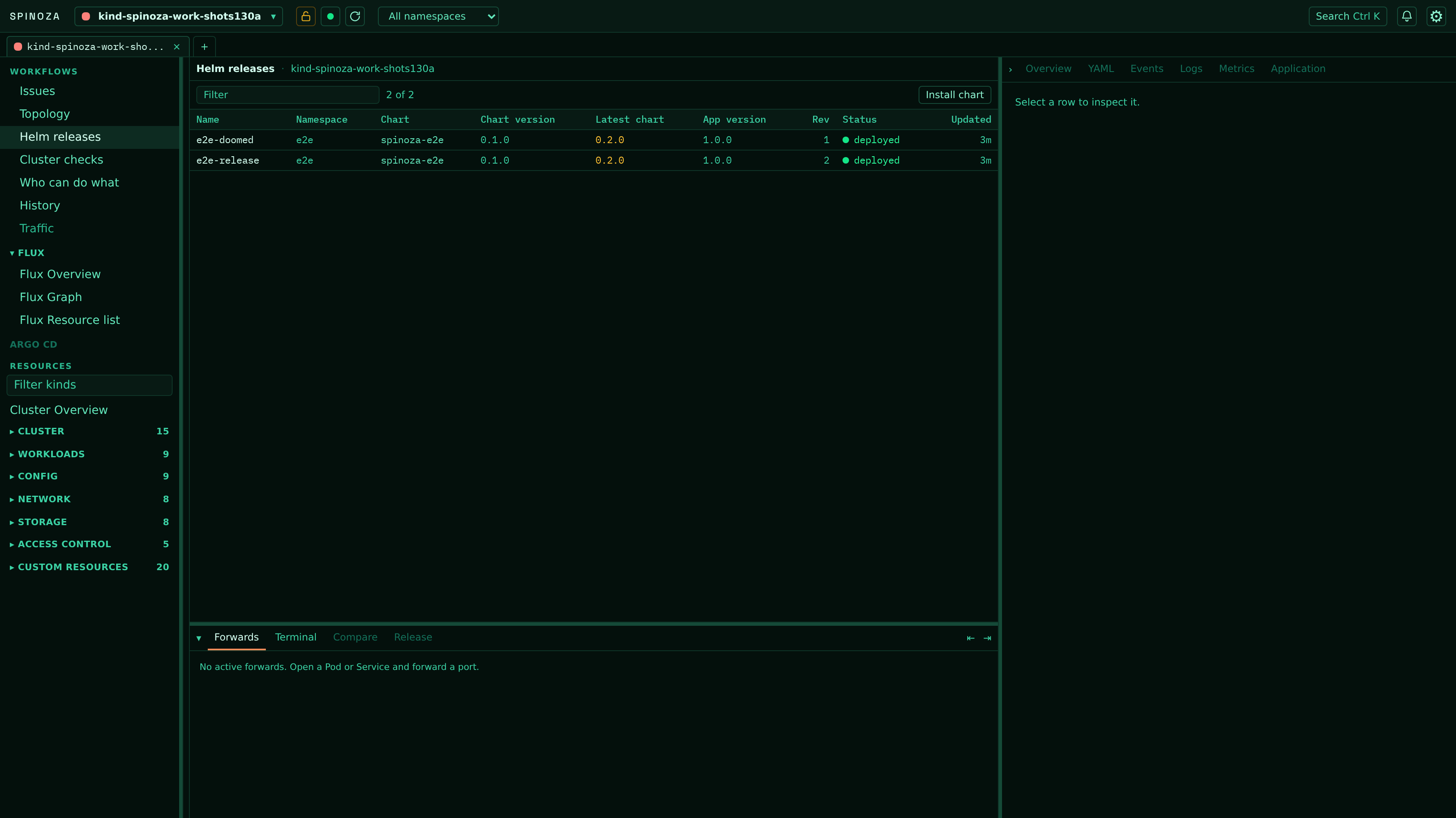Open Search Ctrl K box
Viewport: 1456px width, 818px height.
tap(1348, 16)
